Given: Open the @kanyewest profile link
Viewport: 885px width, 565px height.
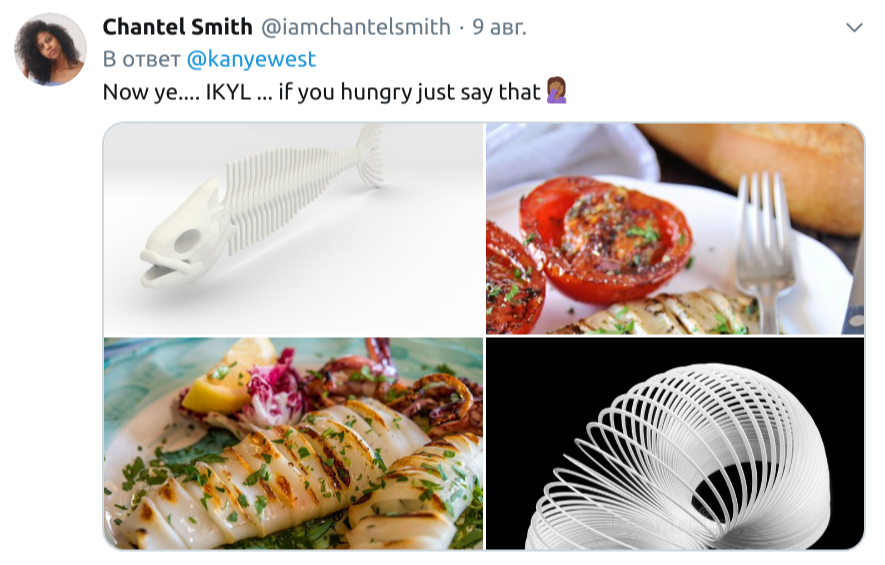Looking at the screenshot, I should (x=251, y=59).
